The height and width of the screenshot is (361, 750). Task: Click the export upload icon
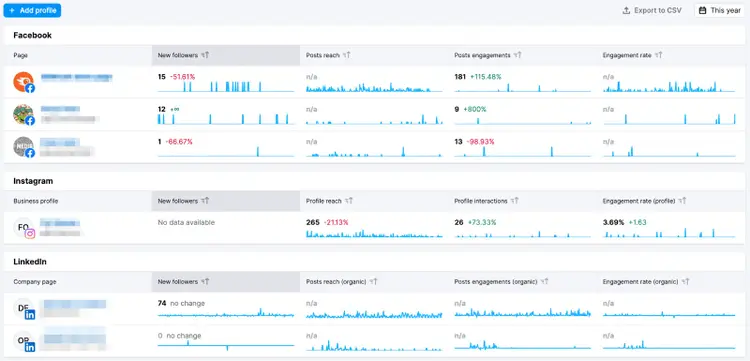[626, 11]
